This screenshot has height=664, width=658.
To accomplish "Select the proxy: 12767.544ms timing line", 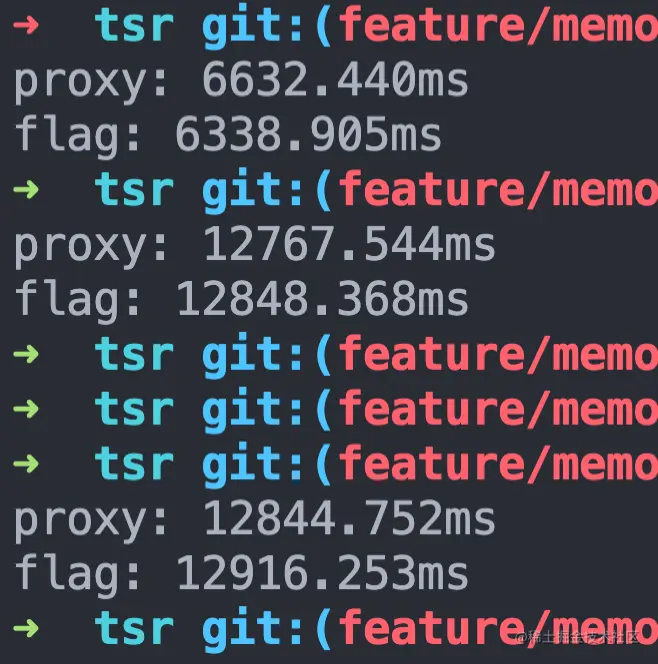I will [x=254, y=246].
